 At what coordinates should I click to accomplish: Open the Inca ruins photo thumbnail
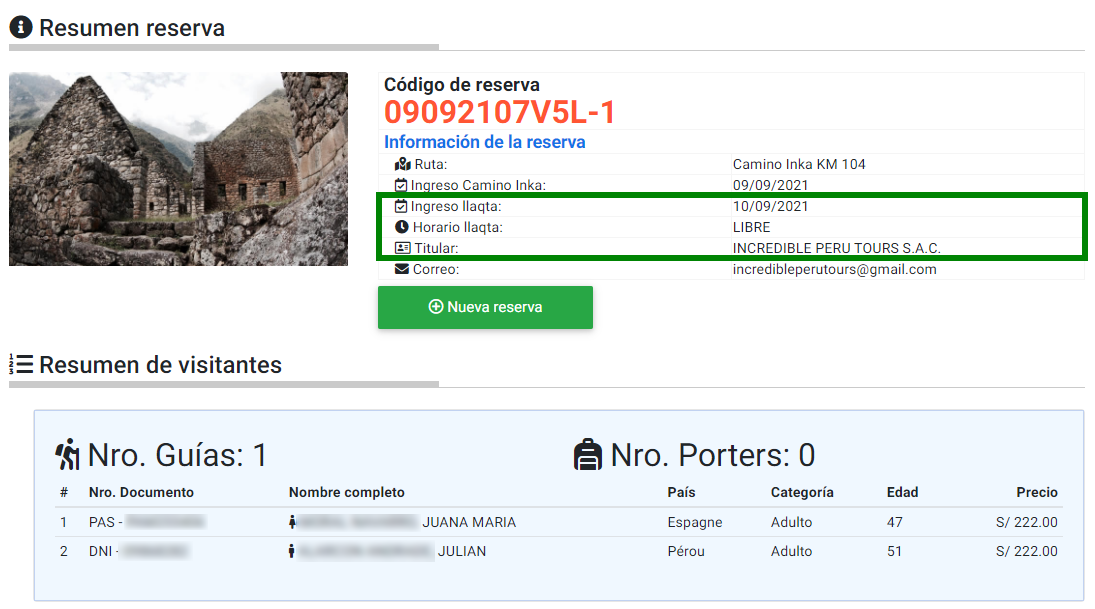178,169
